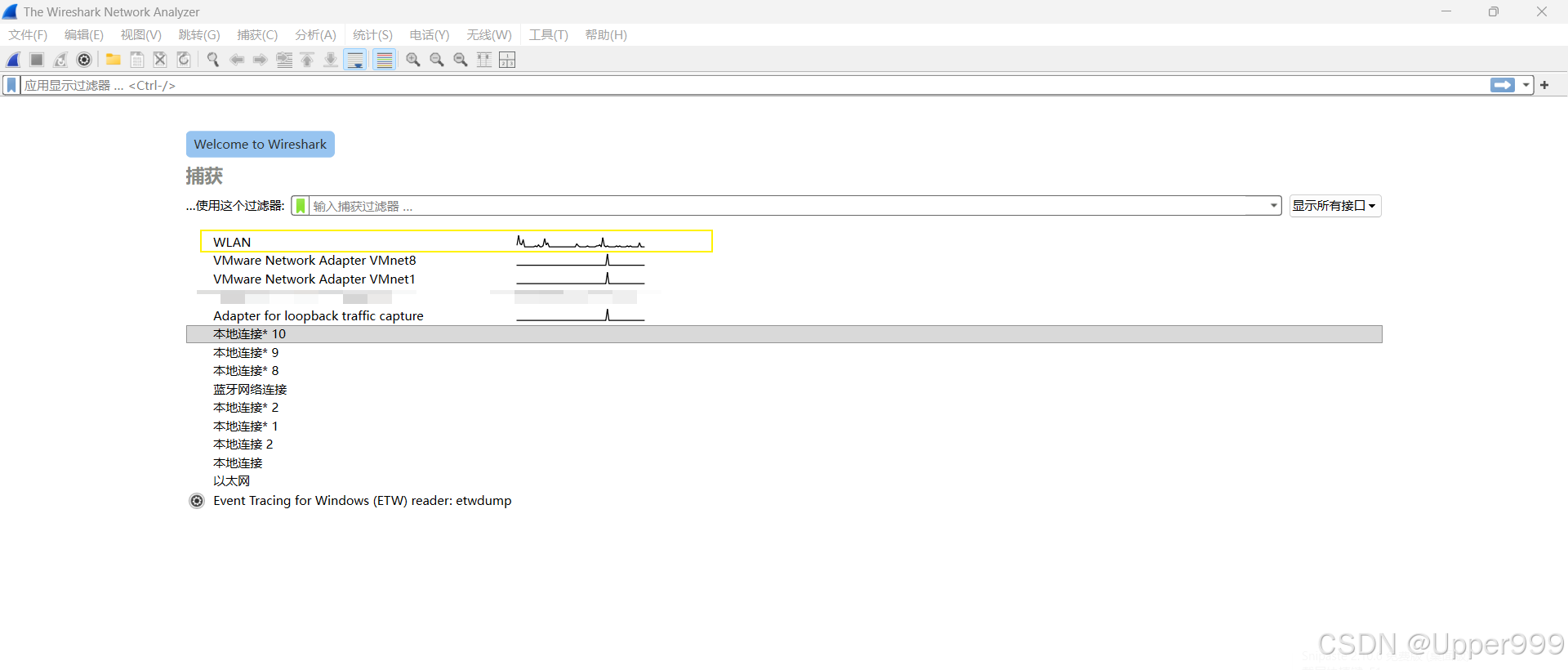1568x670 pixels.
Task: Open a capture file with the folder icon
Action: (114, 60)
